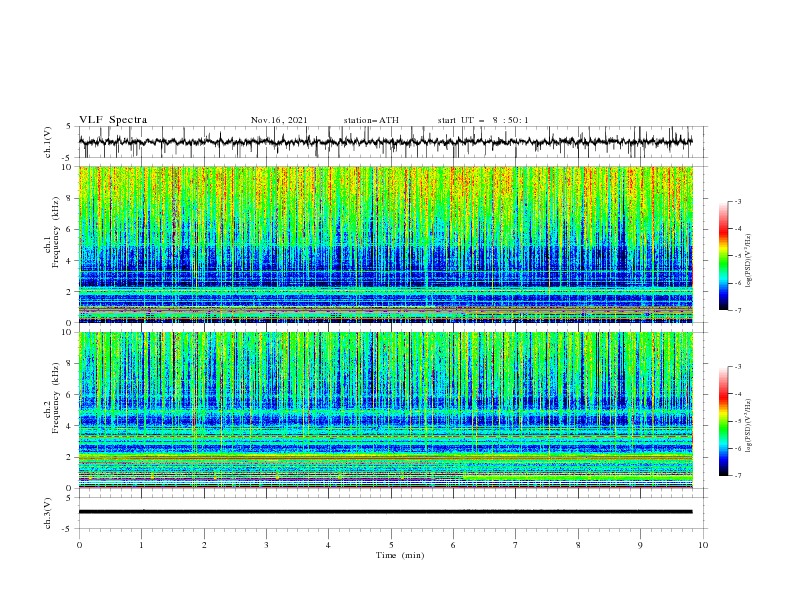
Task: Click the "station=ATH" label
Action: (371, 120)
